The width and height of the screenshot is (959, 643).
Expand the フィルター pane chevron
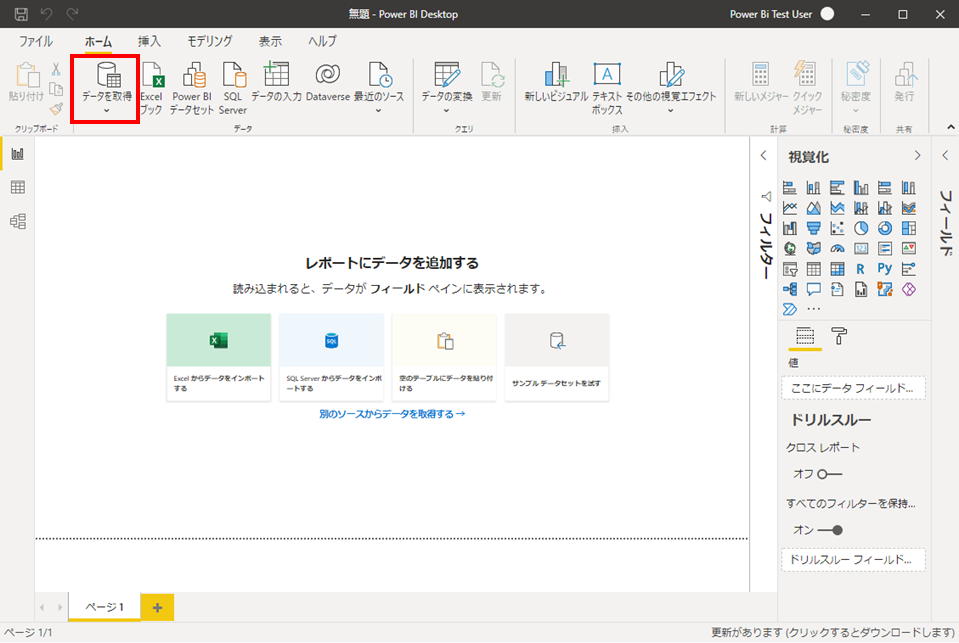point(764,155)
